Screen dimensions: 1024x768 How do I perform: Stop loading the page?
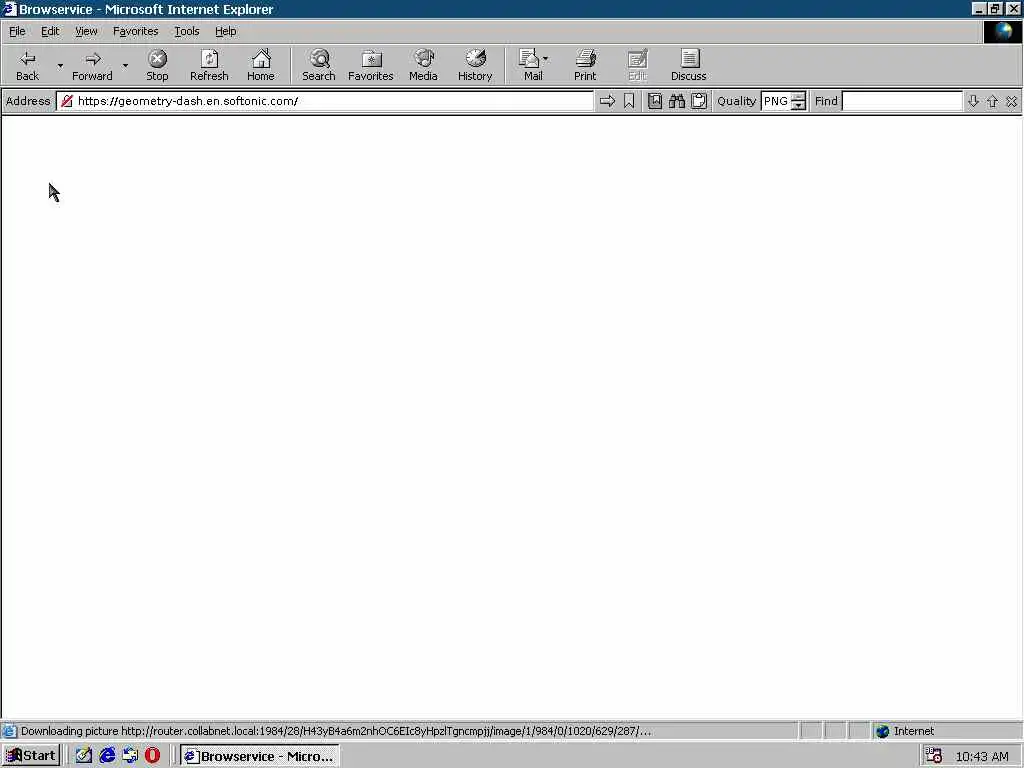tap(157, 65)
